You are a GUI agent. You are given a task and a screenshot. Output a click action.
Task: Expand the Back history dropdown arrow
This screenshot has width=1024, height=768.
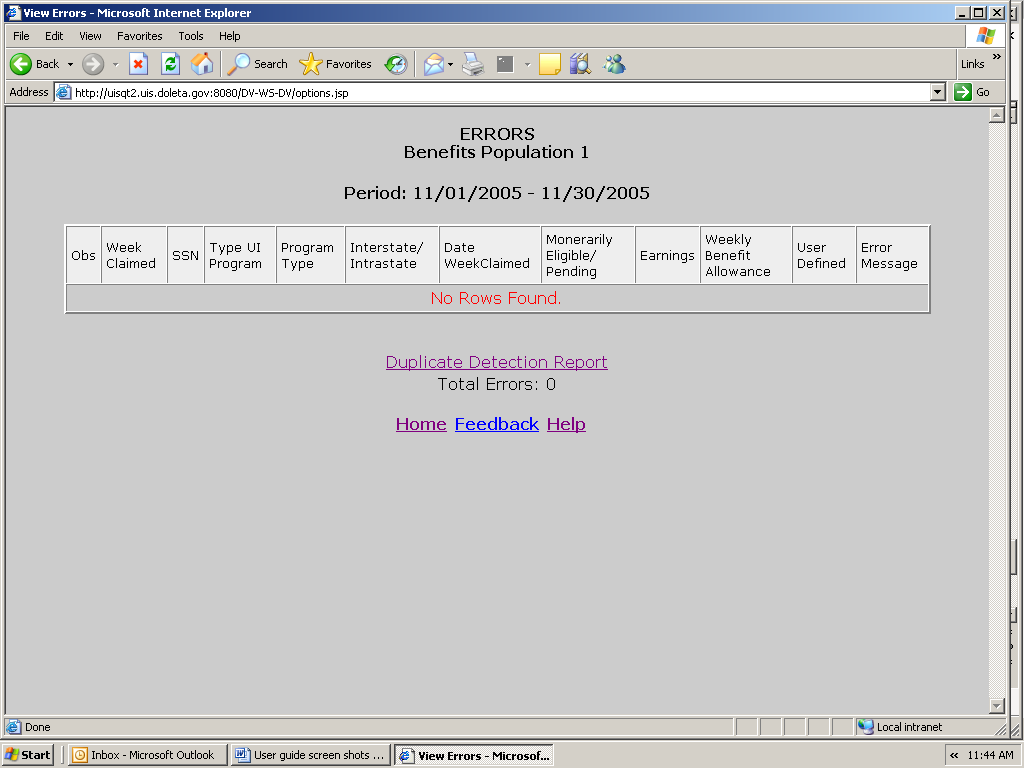pos(70,65)
